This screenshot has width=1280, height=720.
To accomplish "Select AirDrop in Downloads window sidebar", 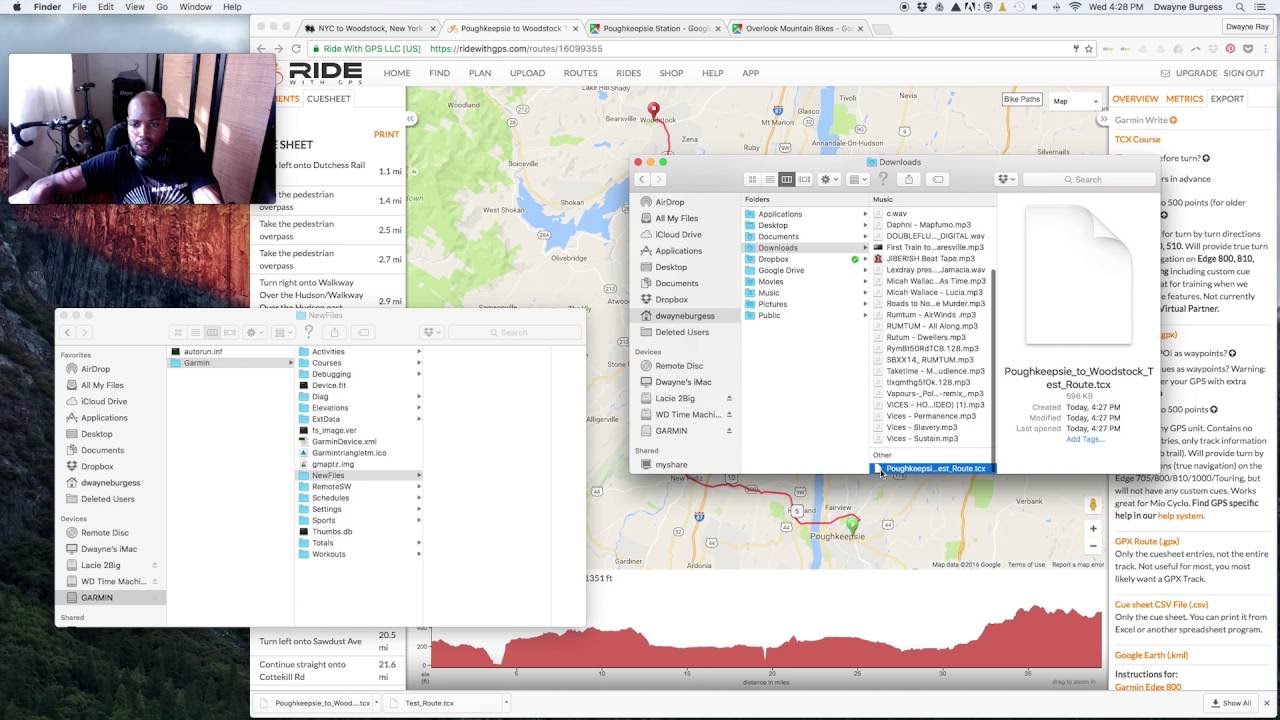I will 669,202.
